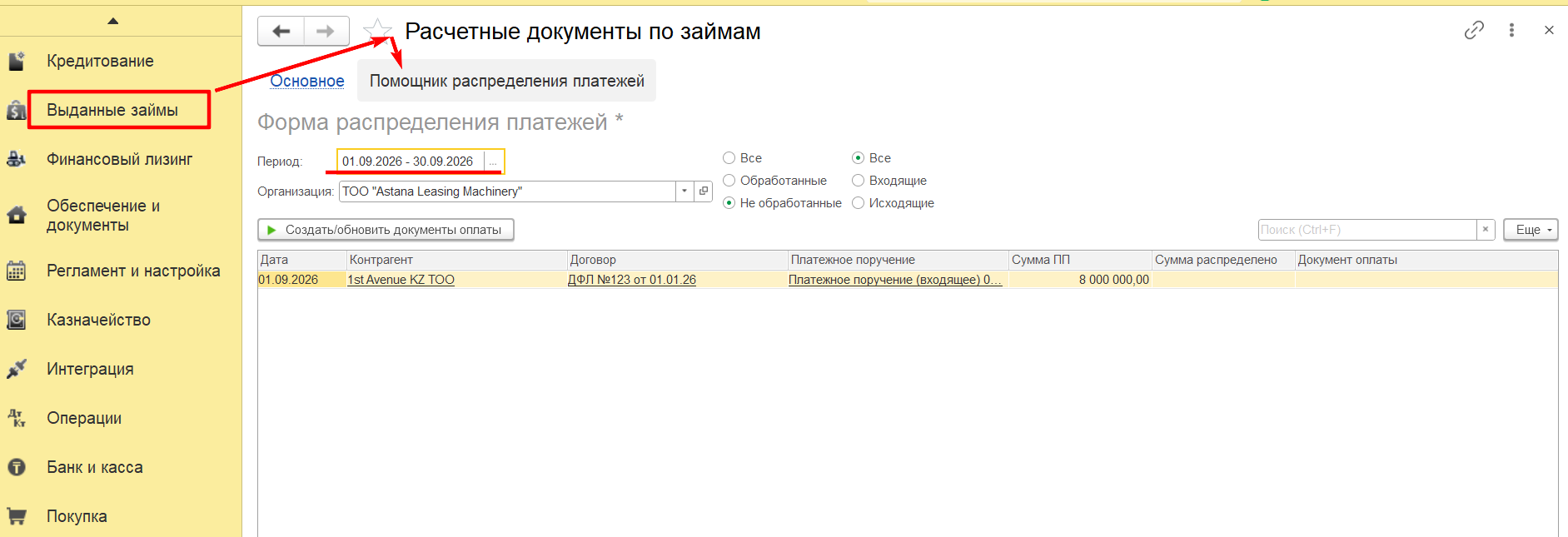Expand the Организация dropdown arrow

(684, 191)
